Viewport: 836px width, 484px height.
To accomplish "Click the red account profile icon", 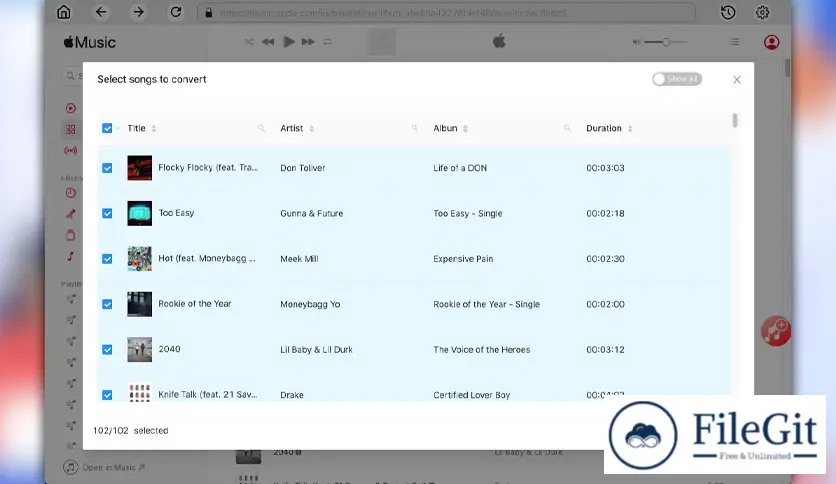I will coord(771,42).
